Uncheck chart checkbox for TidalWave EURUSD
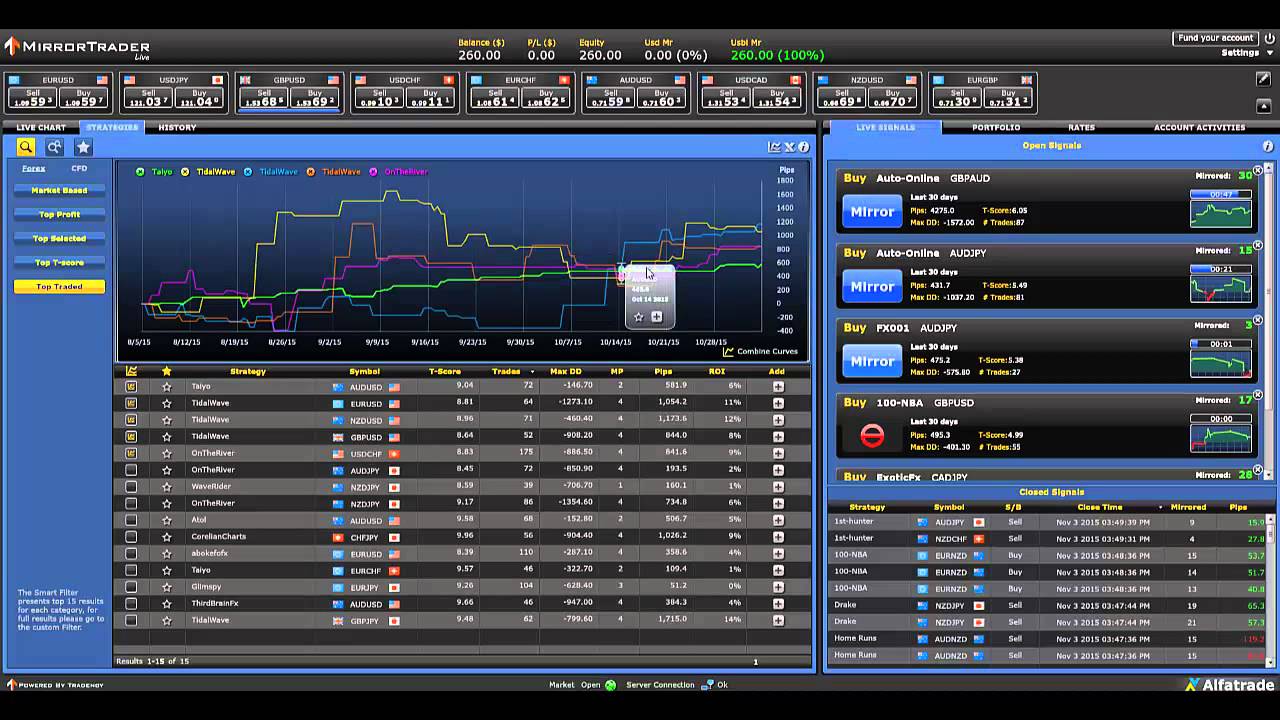Viewport: 1280px width, 720px height. click(x=131, y=403)
